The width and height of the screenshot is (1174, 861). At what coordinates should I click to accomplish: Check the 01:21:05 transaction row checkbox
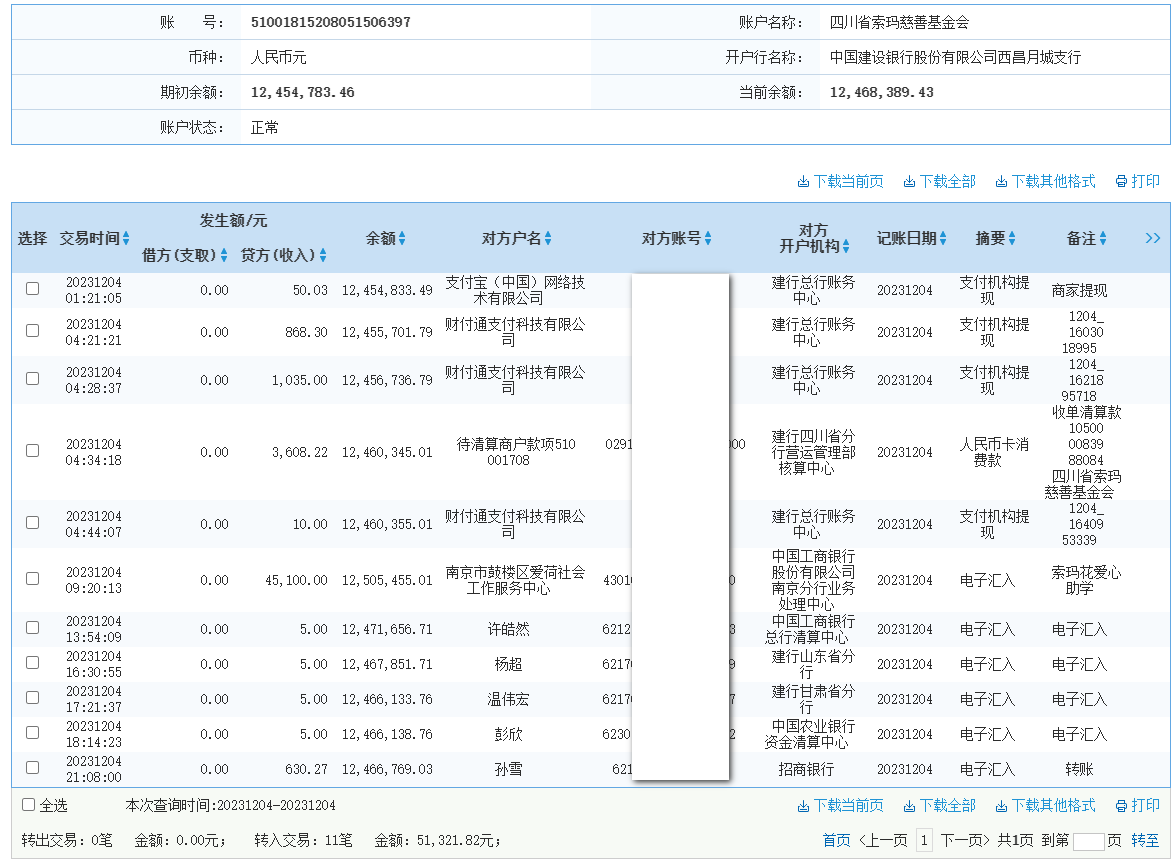point(32,288)
